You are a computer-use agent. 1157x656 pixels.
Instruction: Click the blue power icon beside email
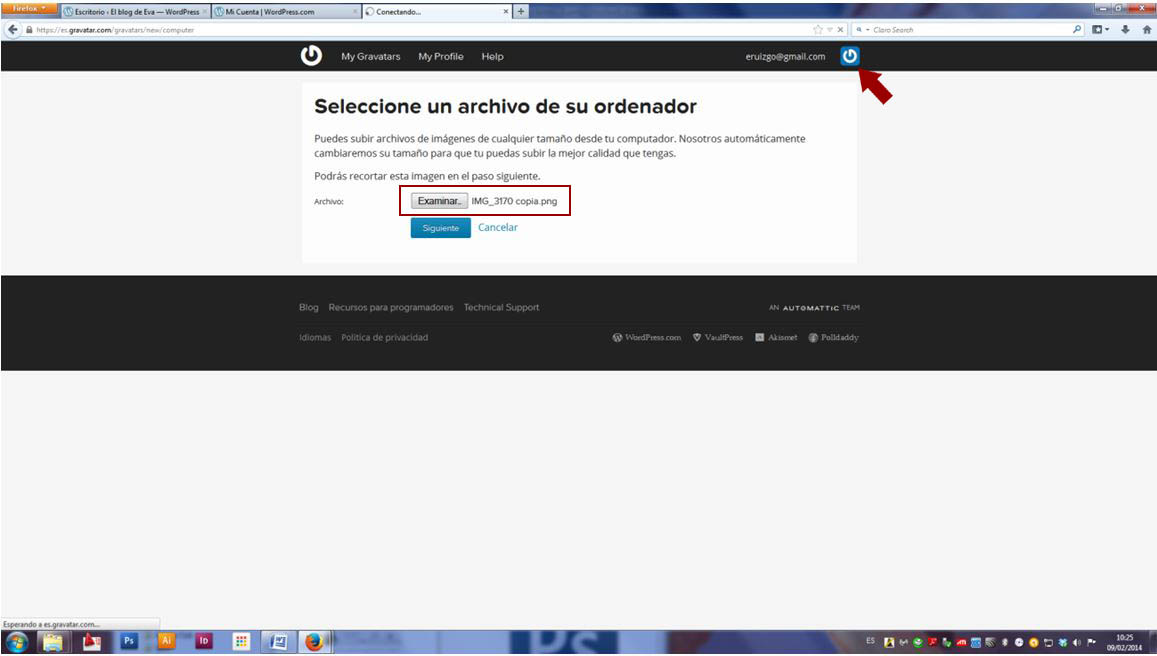(x=849, y=56)
